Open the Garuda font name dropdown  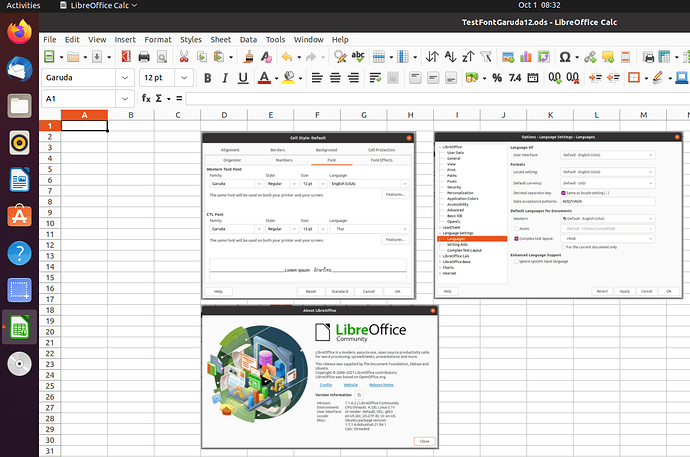pyautogui.click(x=125, y=78)
